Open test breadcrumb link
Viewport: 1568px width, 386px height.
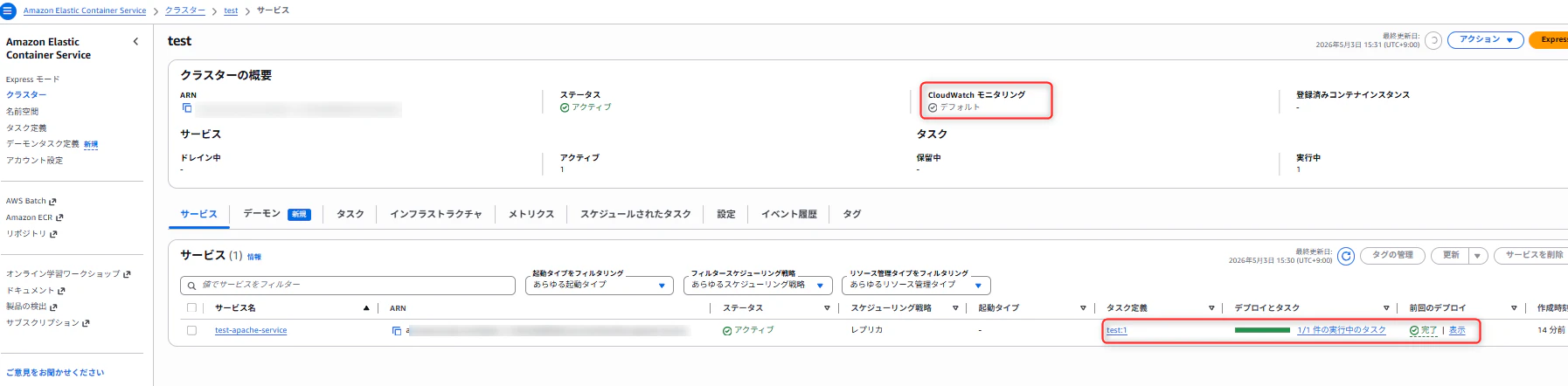(x=231, y=10)
